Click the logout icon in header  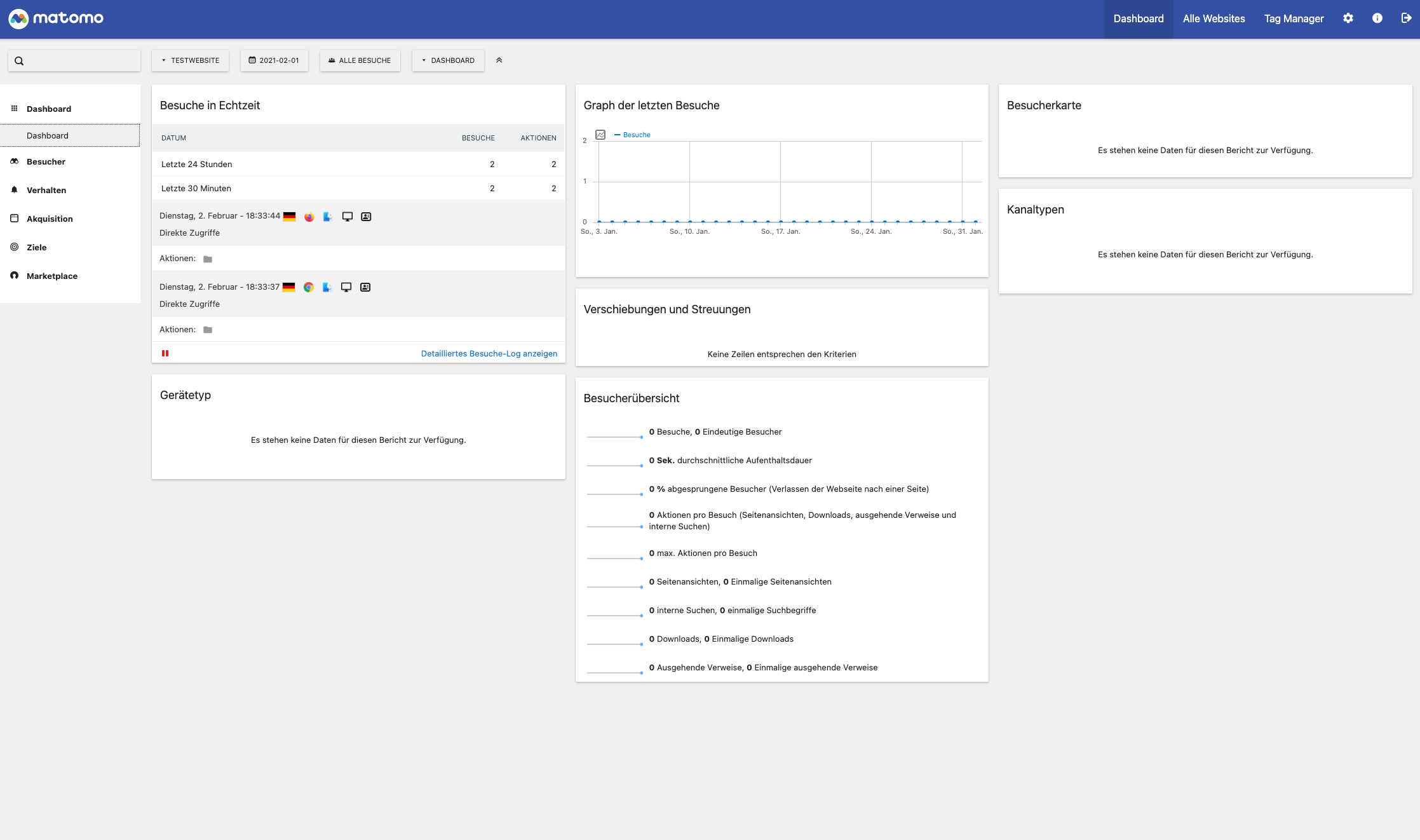(x=1406, y=18)
